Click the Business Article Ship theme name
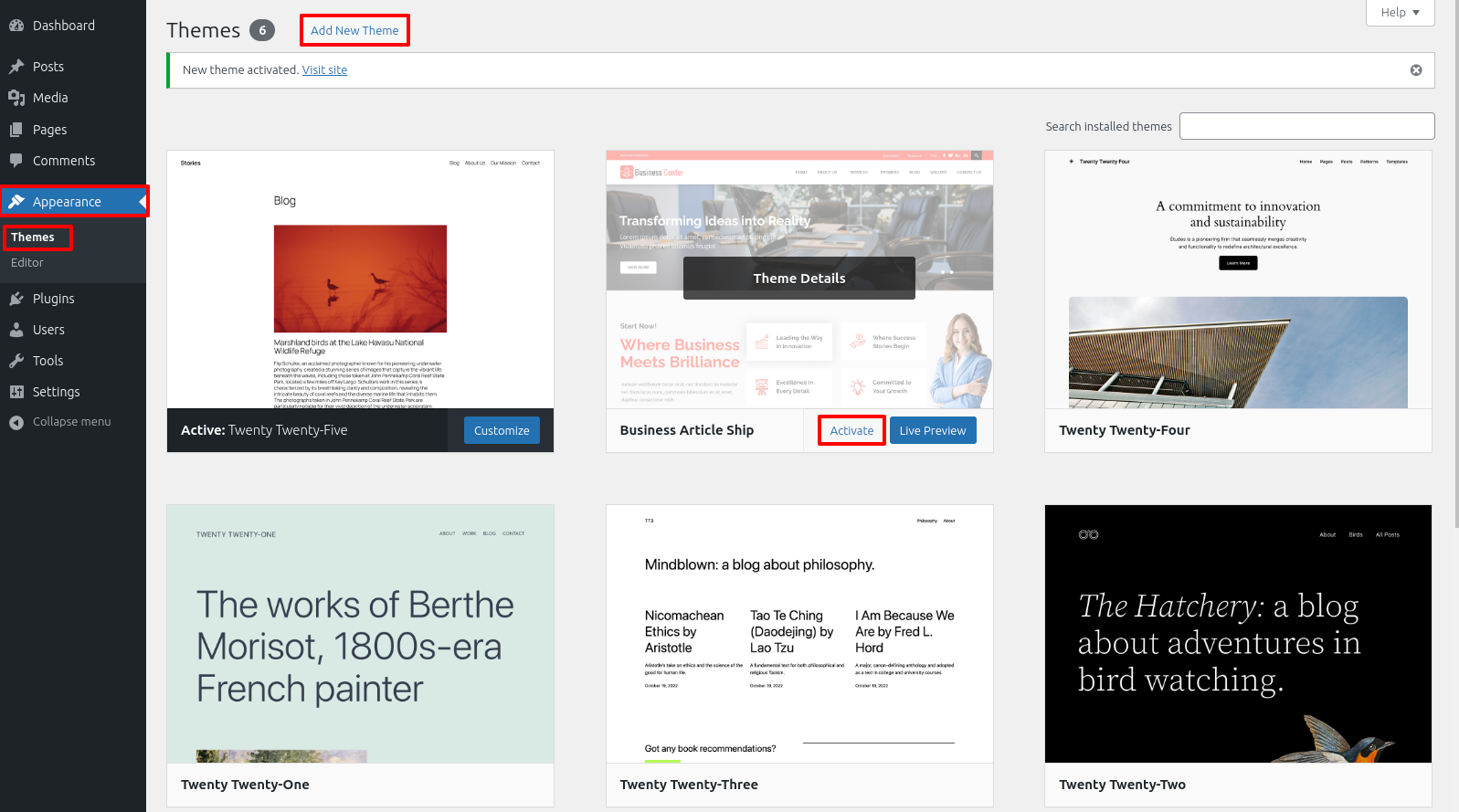 [687, 430]
